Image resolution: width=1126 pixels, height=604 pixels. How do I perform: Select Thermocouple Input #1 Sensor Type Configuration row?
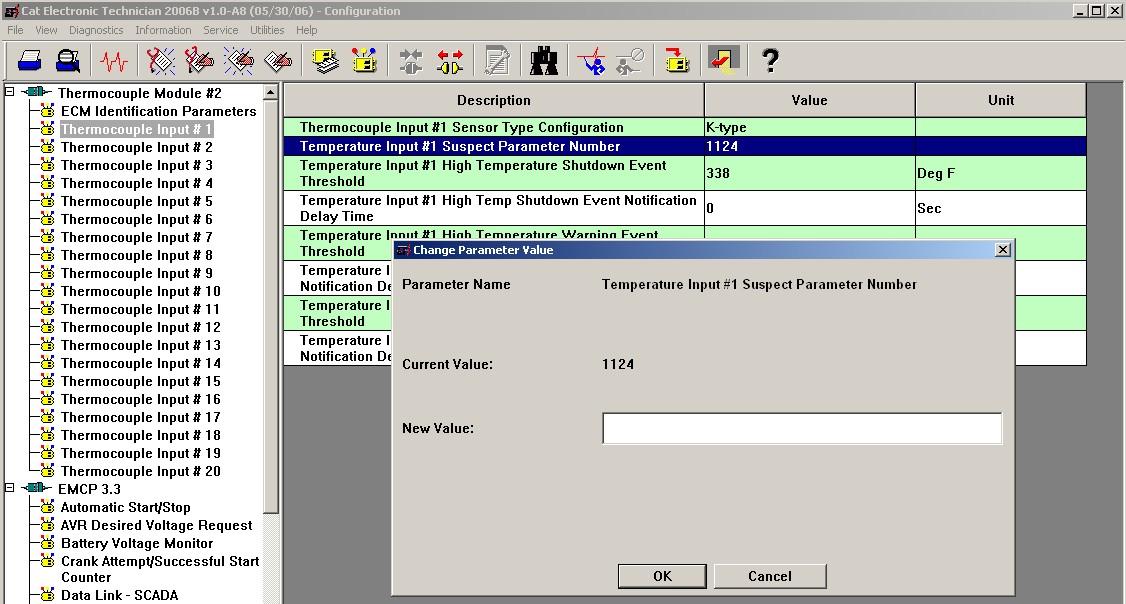[685, 127]
